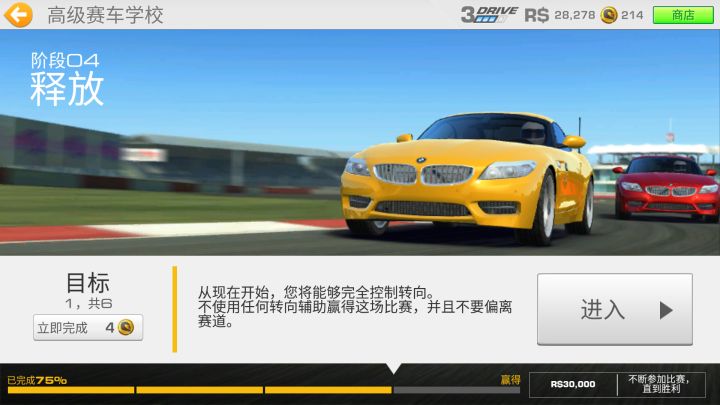Click the 不断参加比赛,直到胜利 box
This screenshot has height=405, width=720.
tap(661, 384)
